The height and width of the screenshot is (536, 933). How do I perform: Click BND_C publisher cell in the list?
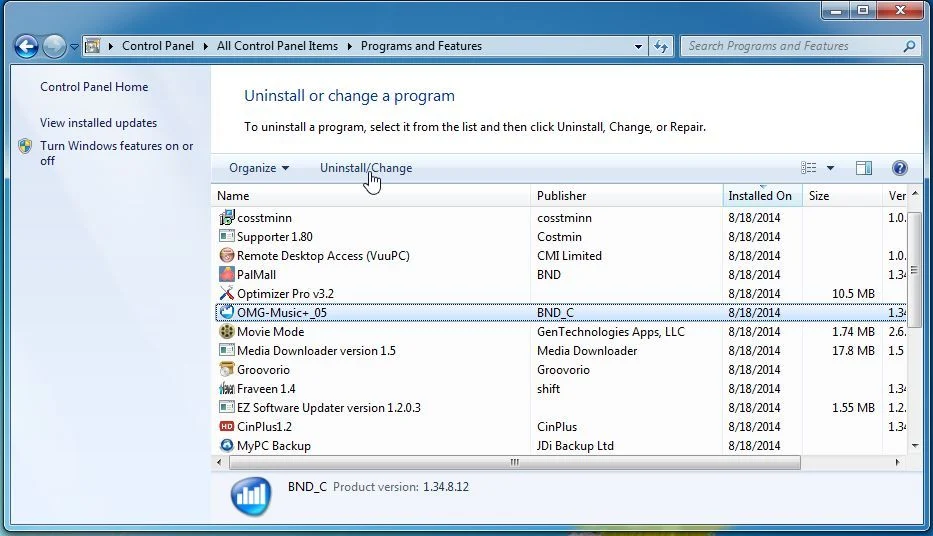click(x=555, y=313)
